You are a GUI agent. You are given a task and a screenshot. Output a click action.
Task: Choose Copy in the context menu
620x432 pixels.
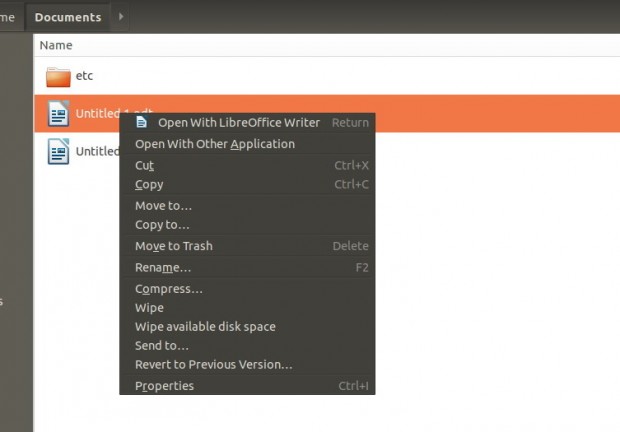coord(149,185)
